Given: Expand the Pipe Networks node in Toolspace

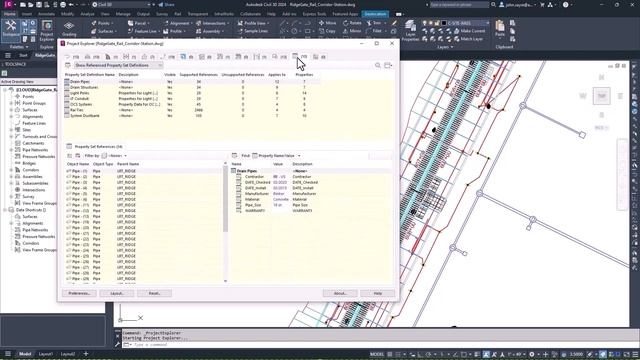Looking at the screenshot, I should pos(11,150).
